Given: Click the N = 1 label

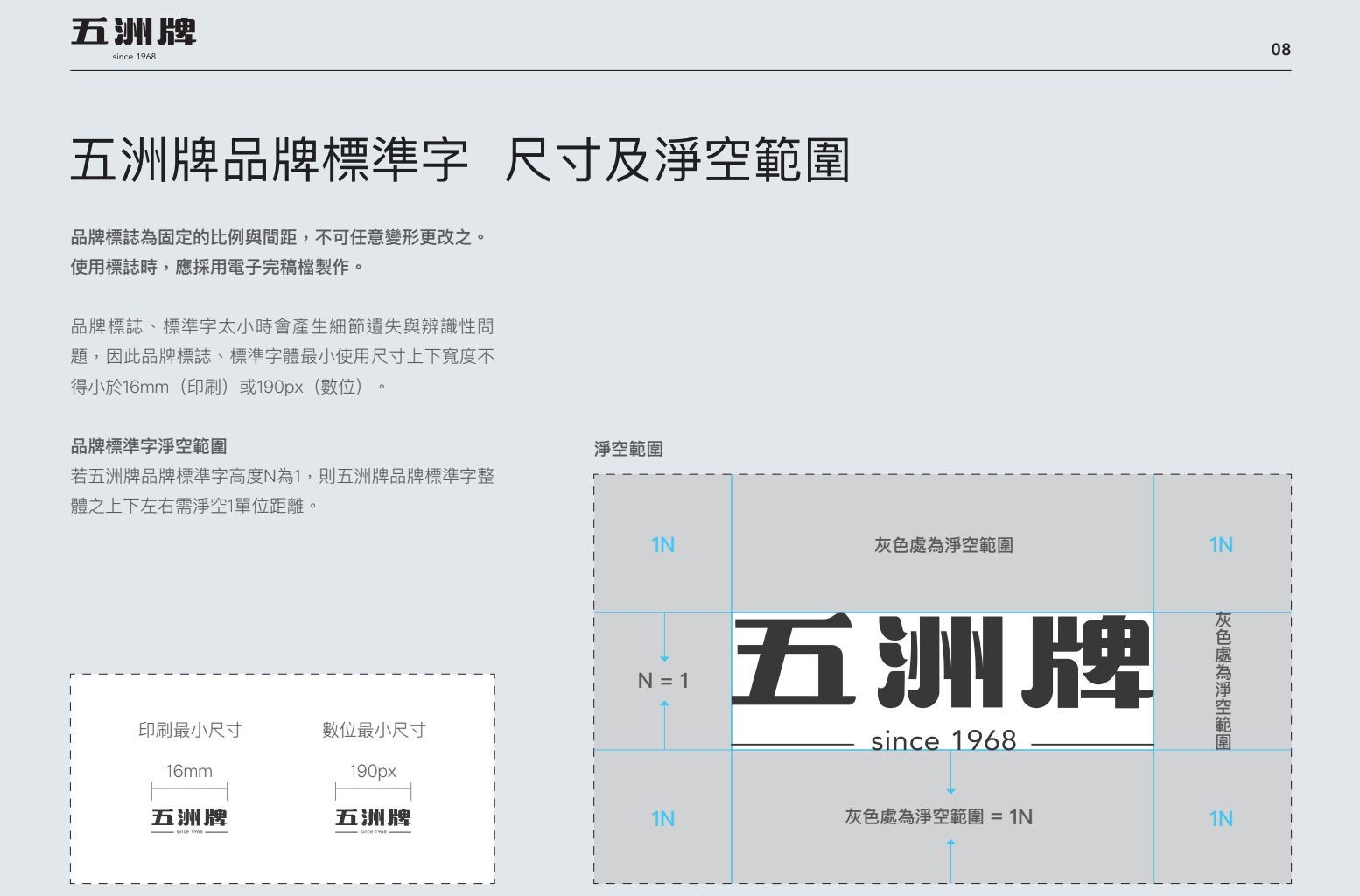Looking at the screenshot, I should [663, 680].
